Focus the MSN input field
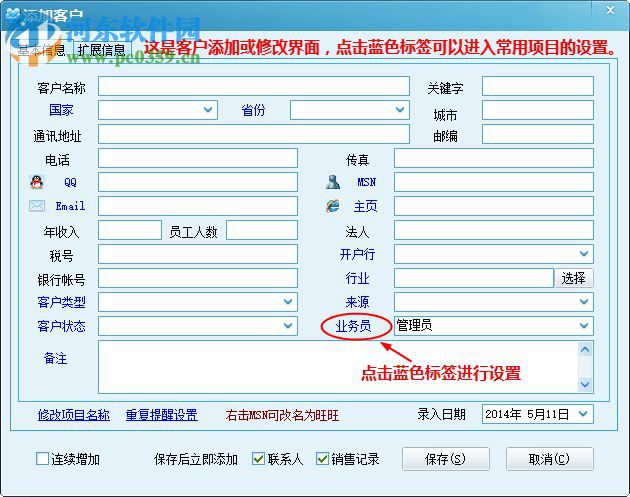 [494, 182]
